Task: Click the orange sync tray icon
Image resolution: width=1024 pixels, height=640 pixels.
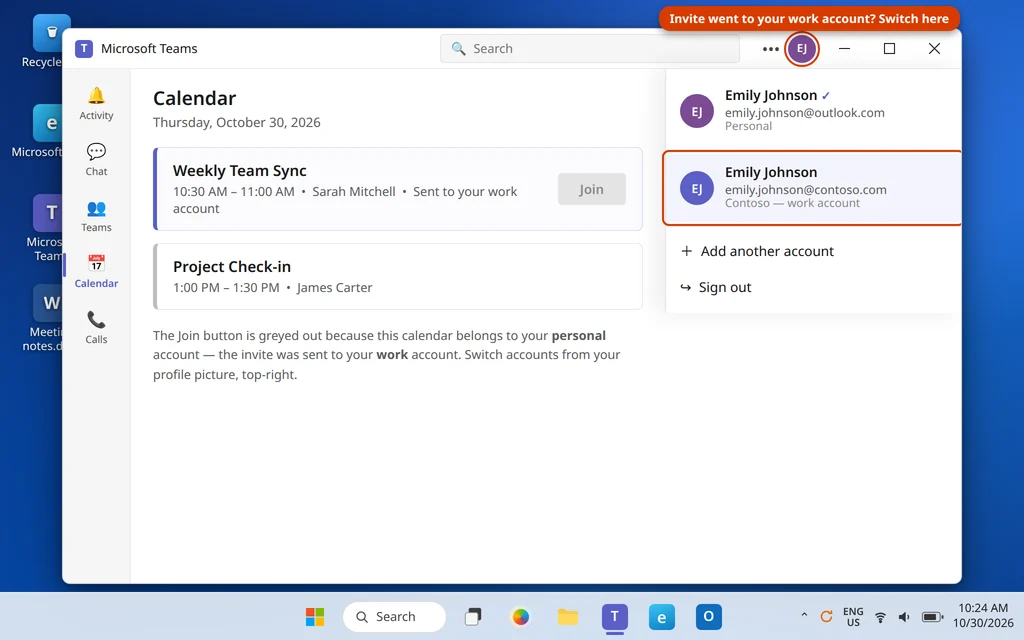Action: (826, 616)
